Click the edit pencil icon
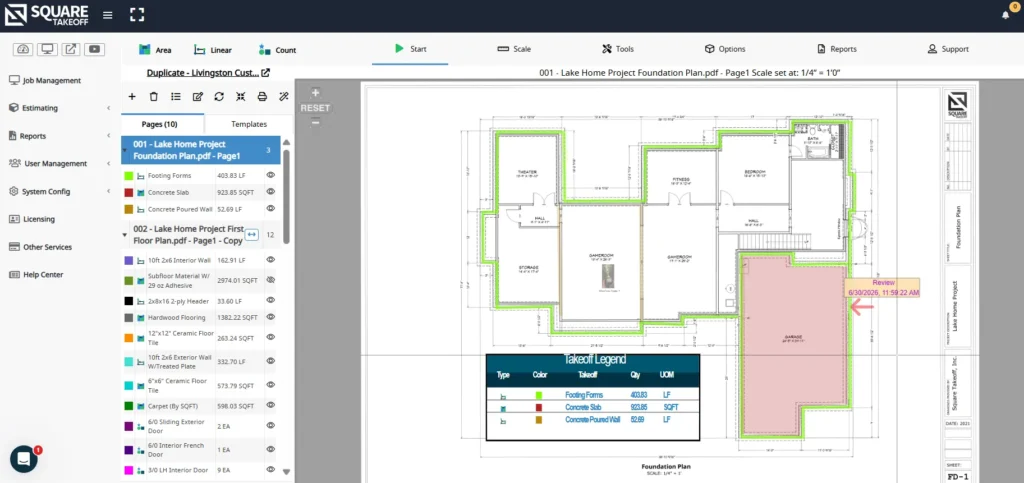 [x=197, y=97]
